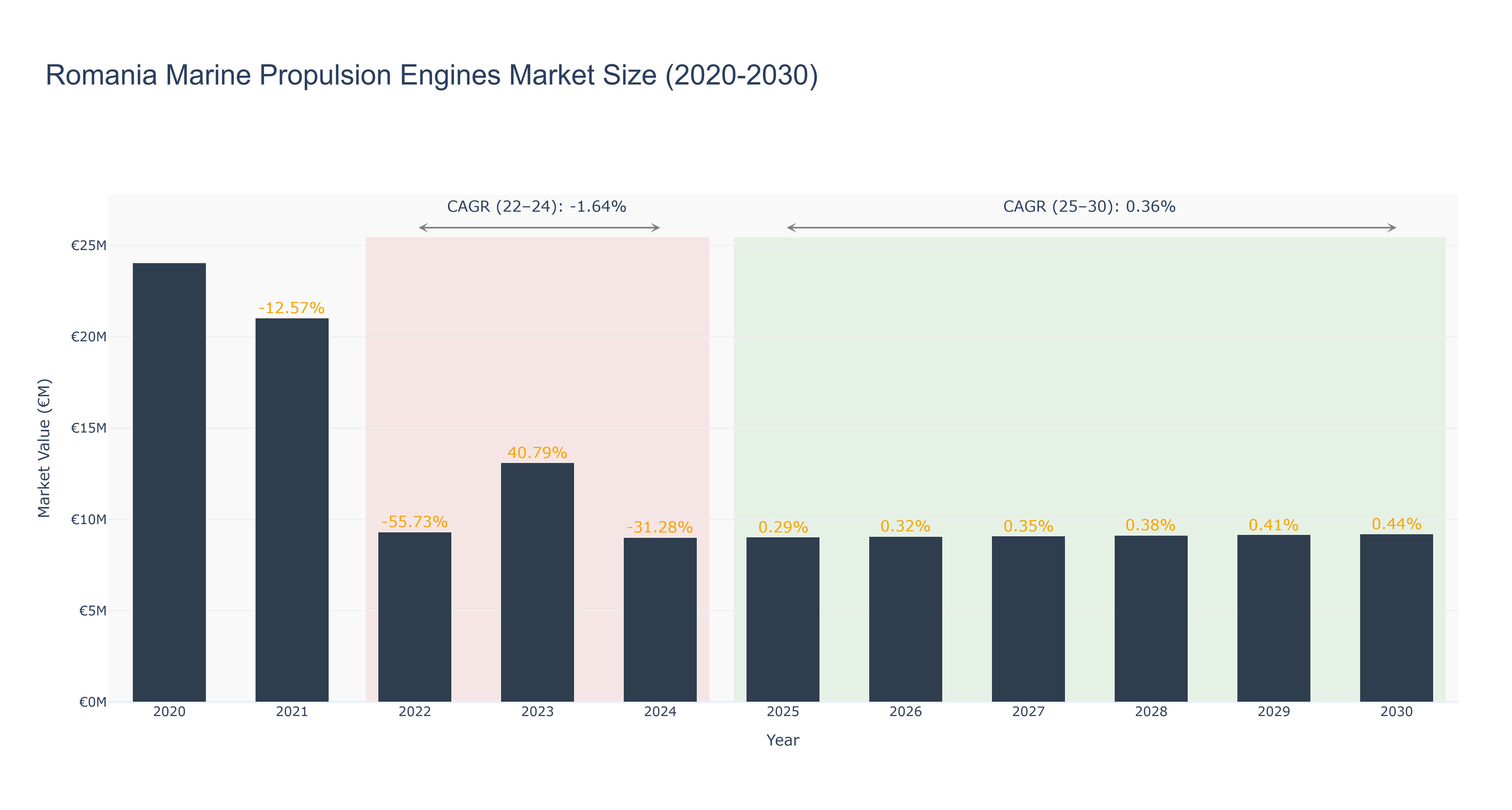1512x810 pixels.
Task: Click the €25M y-axis tick label
Action: [x=89, y=245]
